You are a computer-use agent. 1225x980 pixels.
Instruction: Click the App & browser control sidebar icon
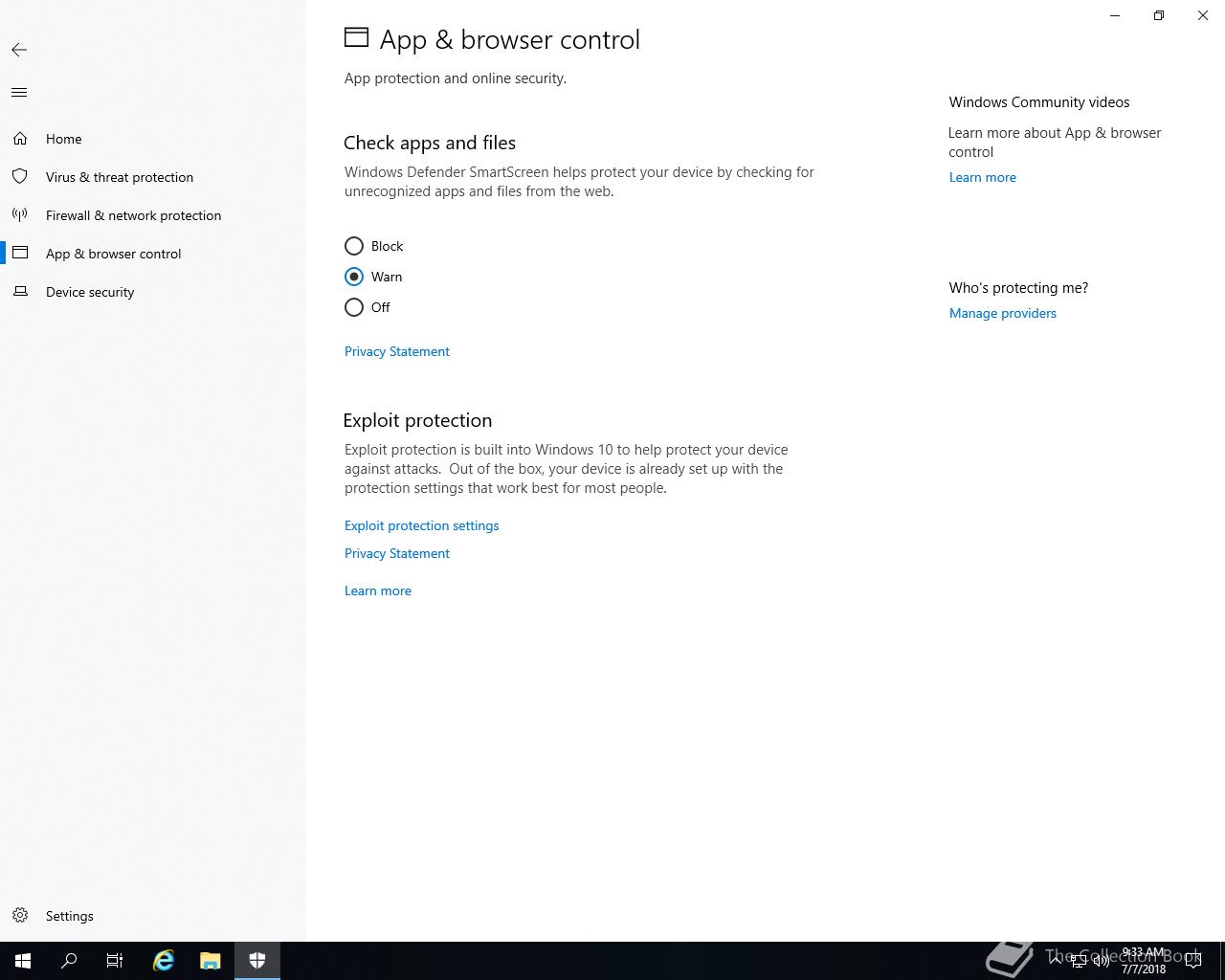20,254
